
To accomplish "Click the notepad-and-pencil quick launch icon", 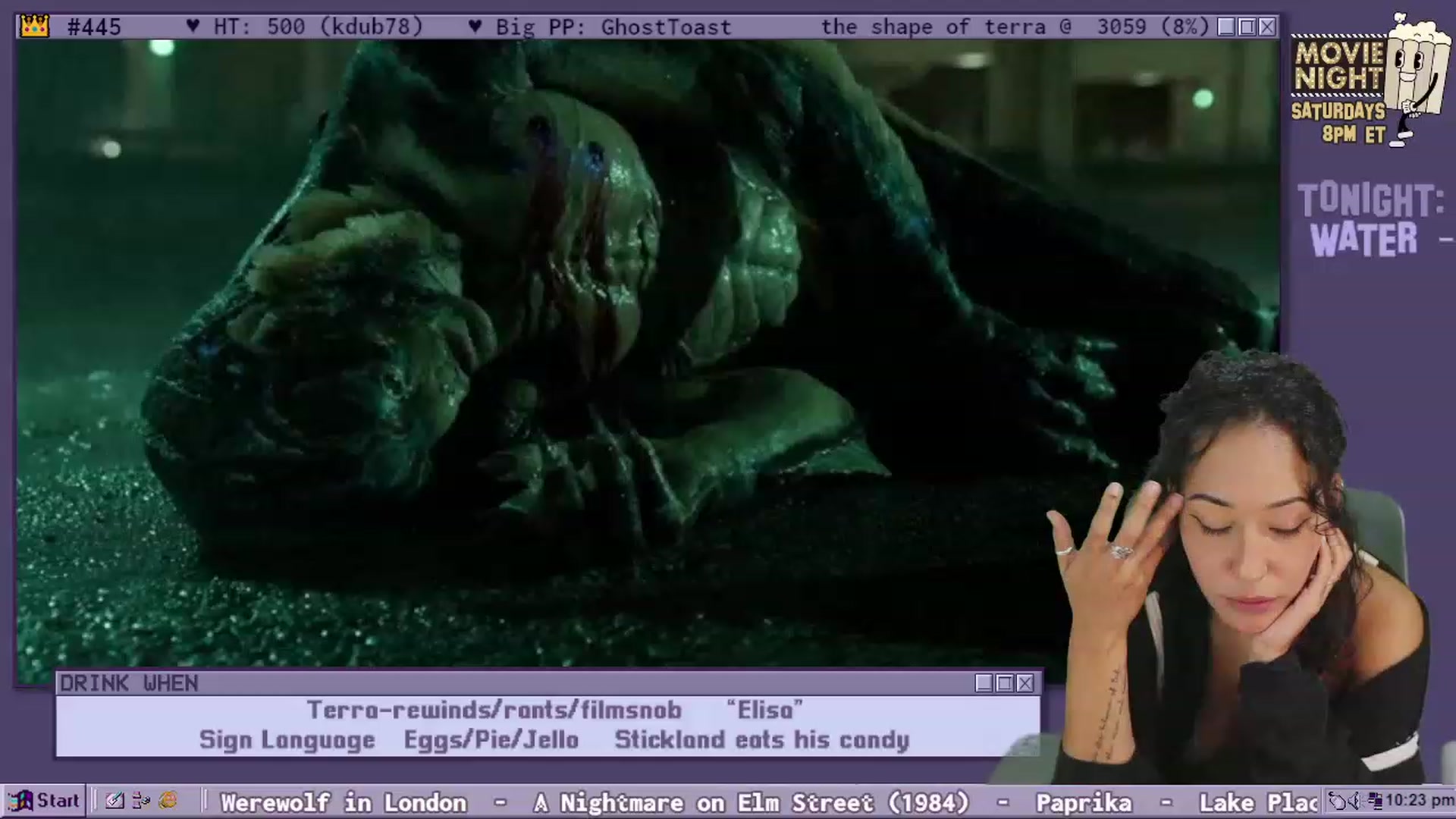I will [115, 801].
